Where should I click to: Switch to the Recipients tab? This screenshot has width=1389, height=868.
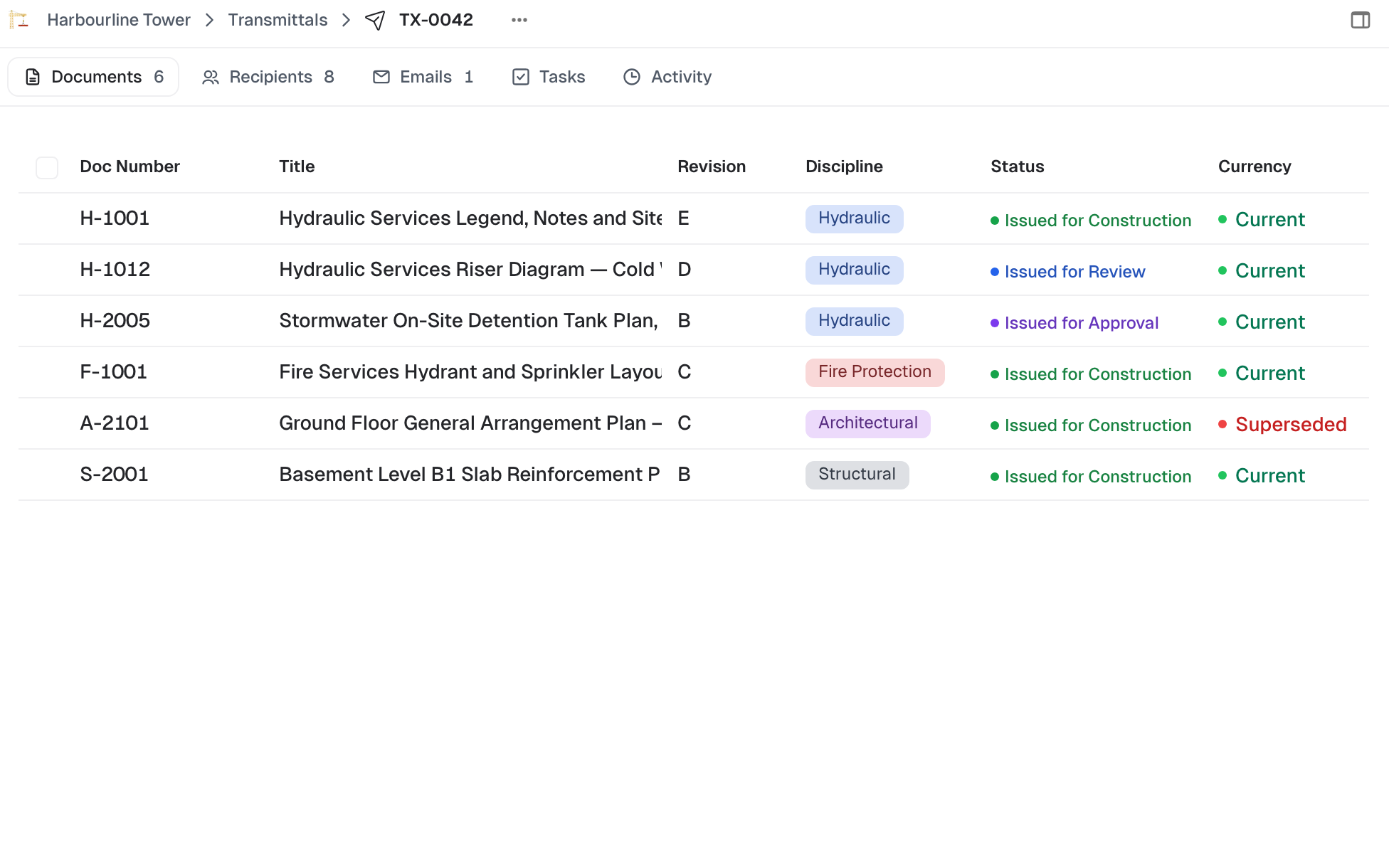coord(268,77)
